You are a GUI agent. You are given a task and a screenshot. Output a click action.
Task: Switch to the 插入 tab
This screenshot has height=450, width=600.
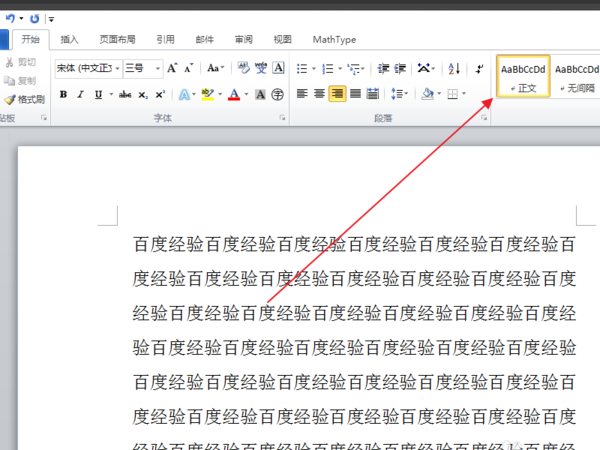69,39
